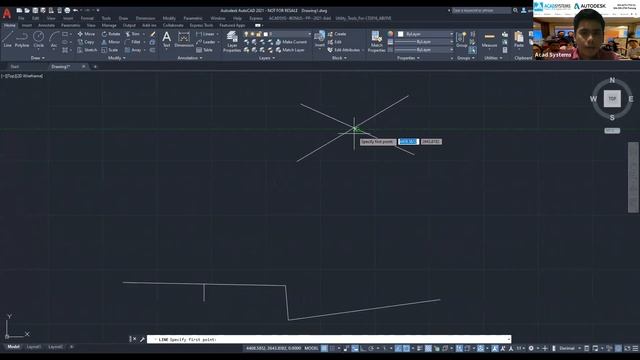
Task: Click the Save icon in quick access toolbar
Action: tap(35, 10)
